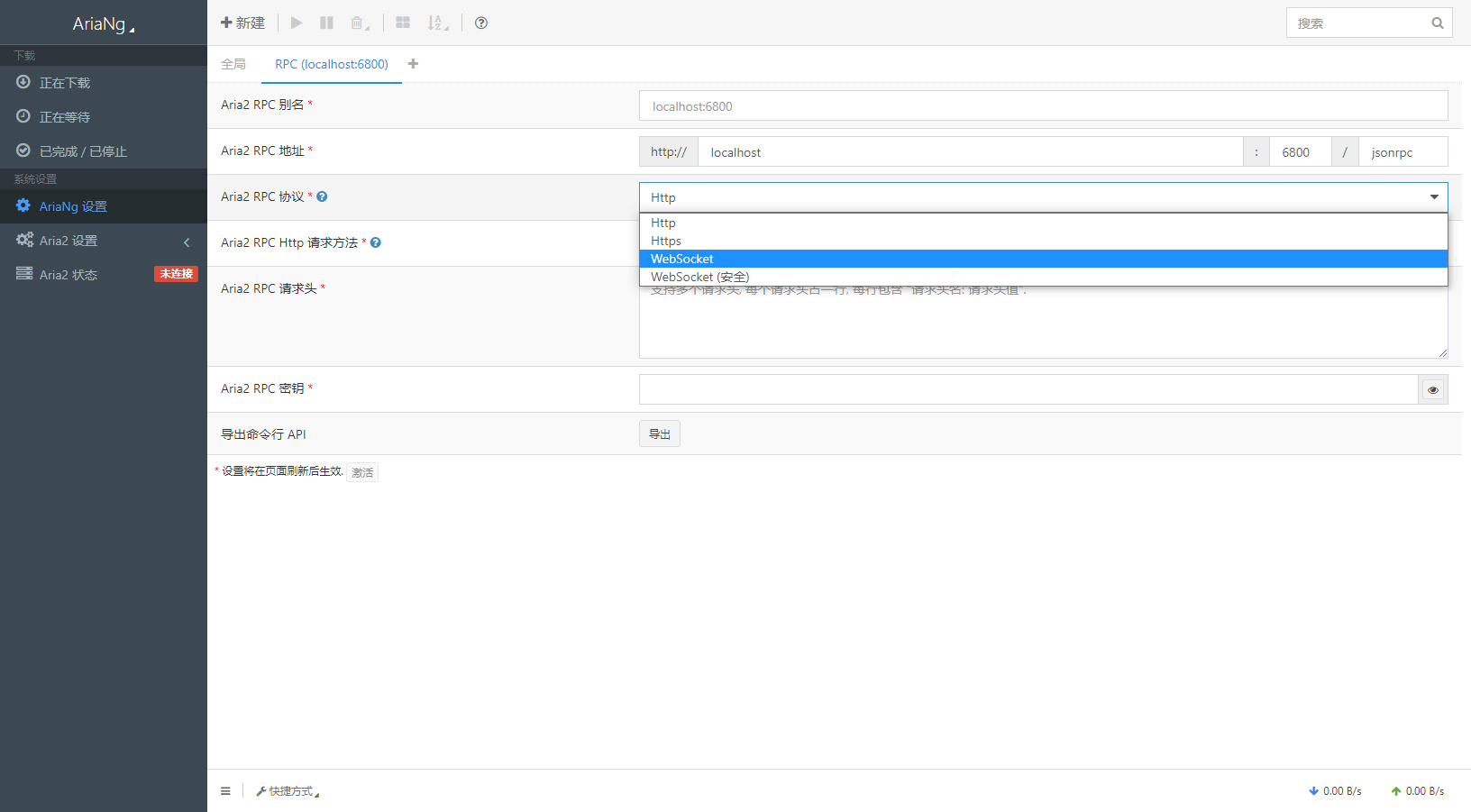
Task: Choose Http option in protocol list
Action: pos(1043,223)
